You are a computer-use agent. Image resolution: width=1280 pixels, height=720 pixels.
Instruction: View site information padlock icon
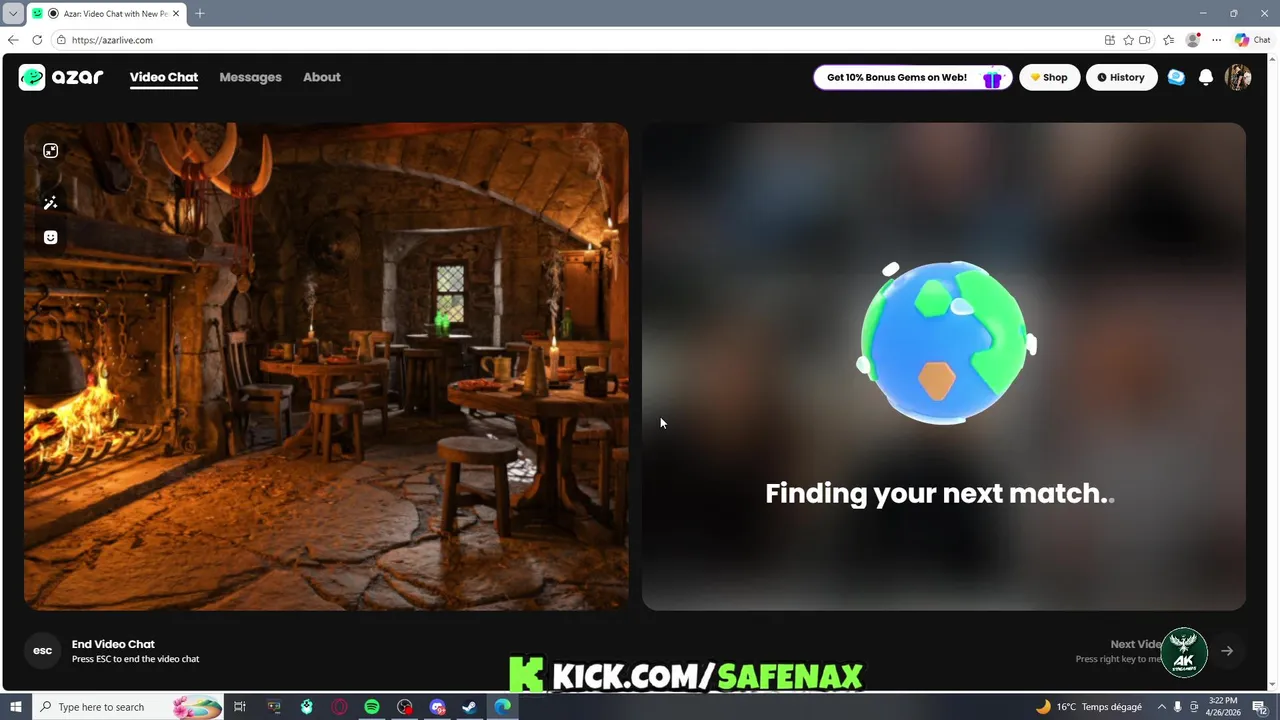tap(61, 40)
